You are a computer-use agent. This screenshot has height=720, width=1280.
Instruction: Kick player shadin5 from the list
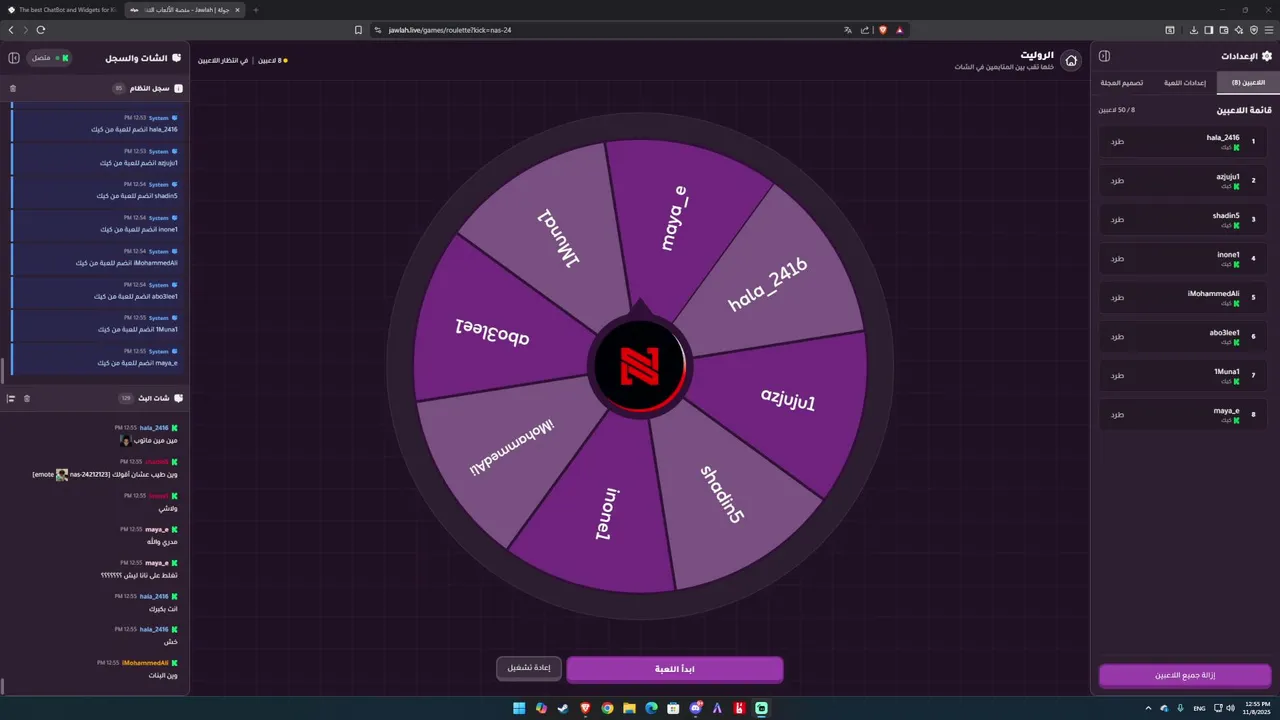tap(1117, 220)
